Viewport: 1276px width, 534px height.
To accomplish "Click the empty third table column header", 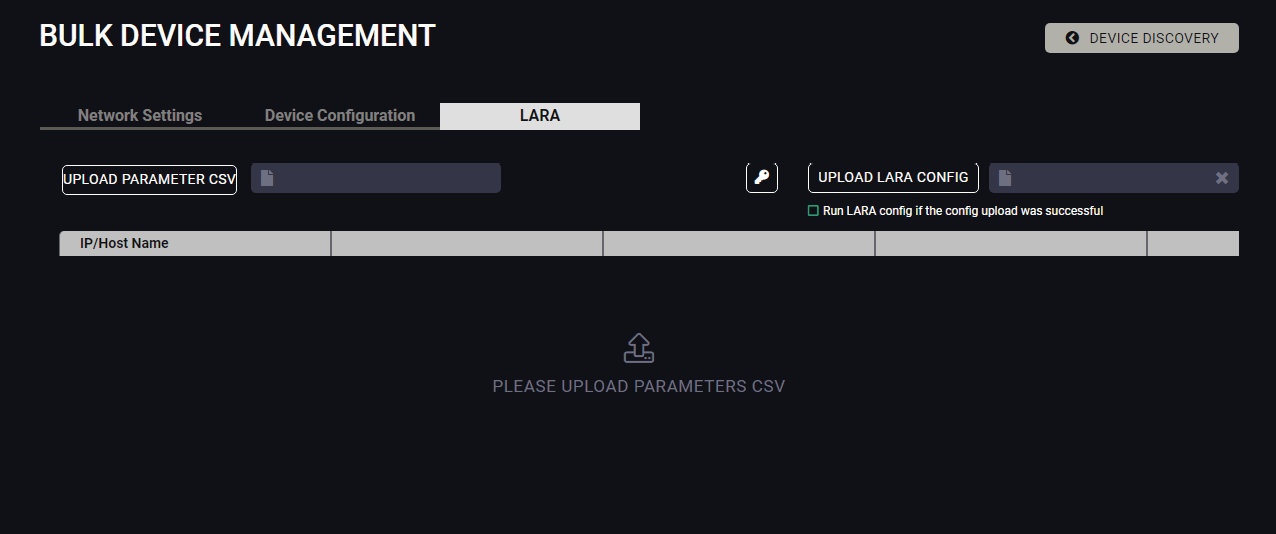I will (x=739, y=243).
